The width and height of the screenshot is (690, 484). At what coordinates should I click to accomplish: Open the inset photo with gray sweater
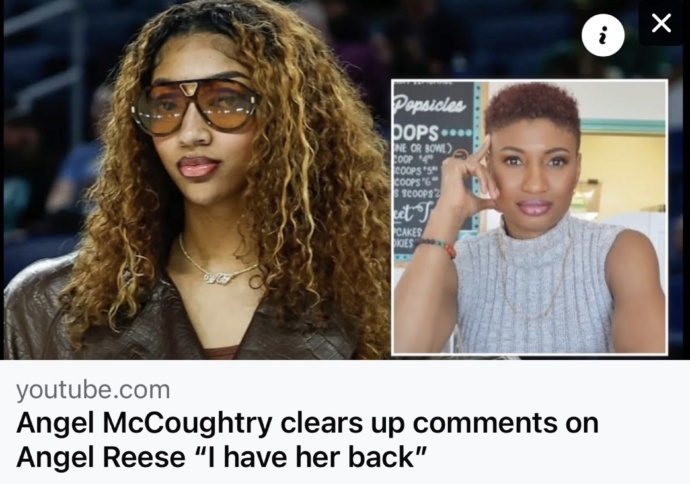click(x=529, y=216)
